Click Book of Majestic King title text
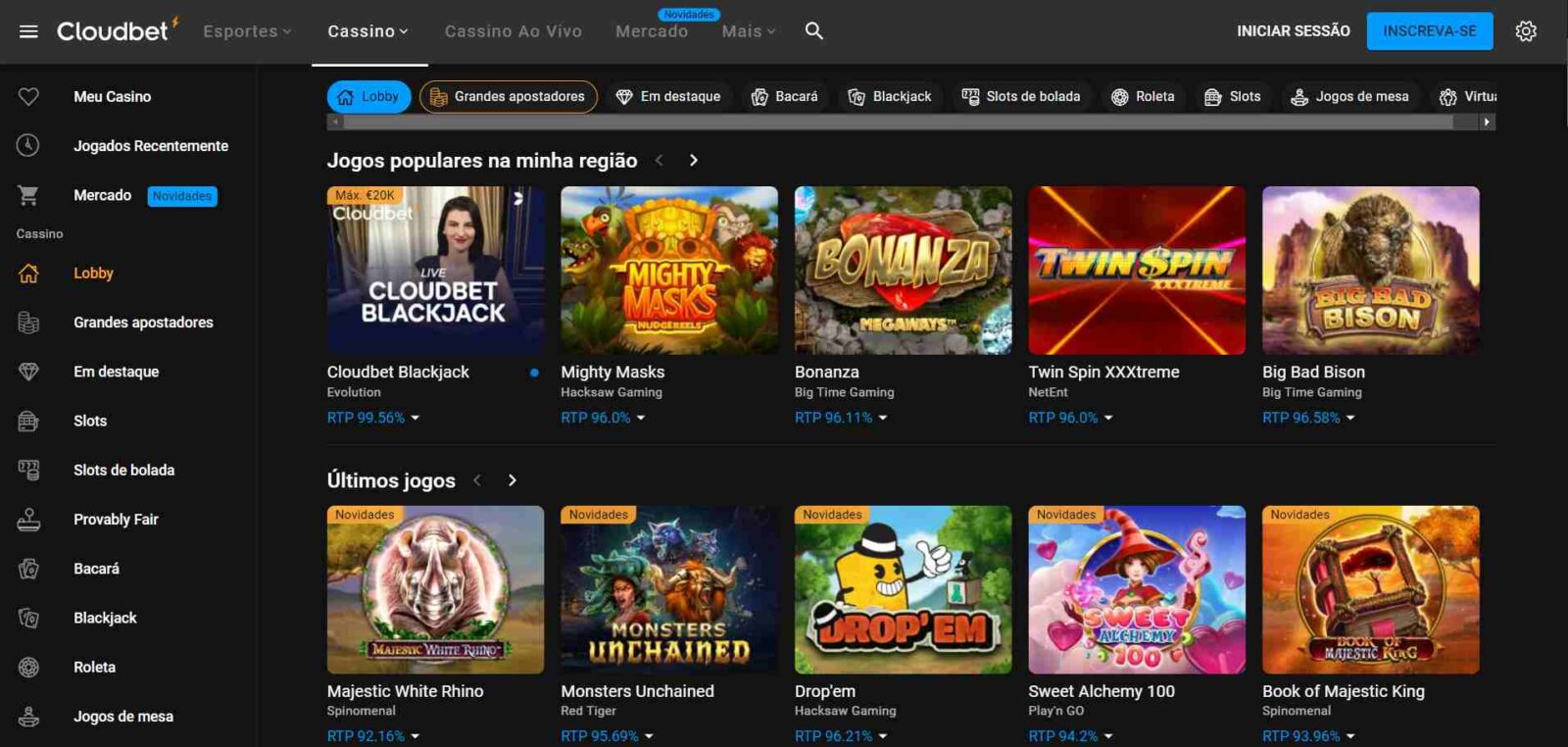 [1344, 691]
